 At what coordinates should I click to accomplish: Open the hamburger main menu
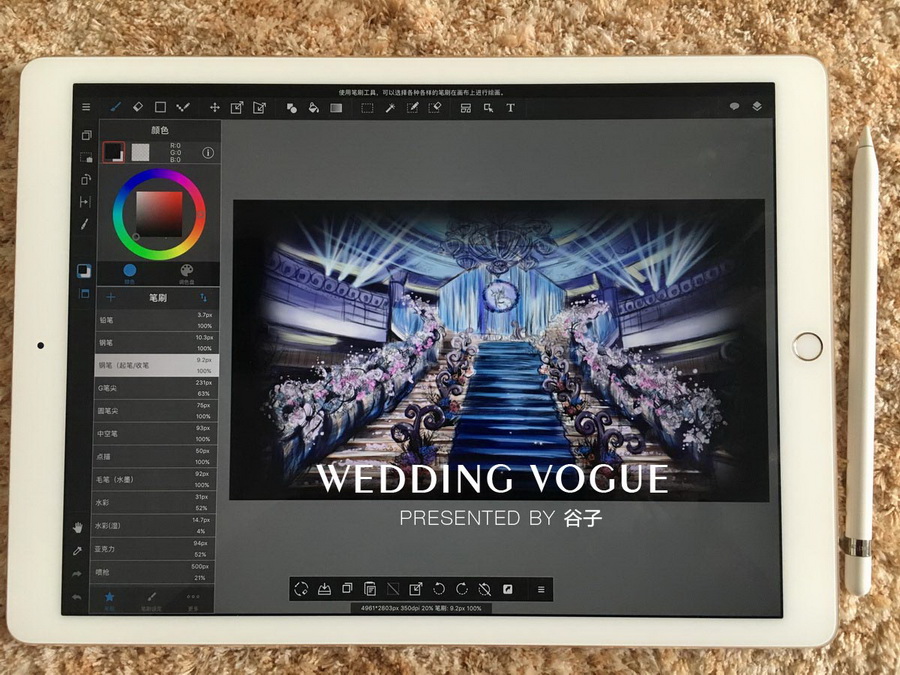pyautogui.click(x=86, y=107)
